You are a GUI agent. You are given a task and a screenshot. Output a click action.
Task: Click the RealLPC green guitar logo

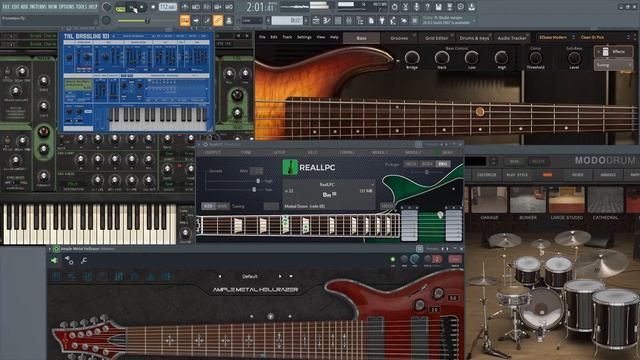pos(290,167)
